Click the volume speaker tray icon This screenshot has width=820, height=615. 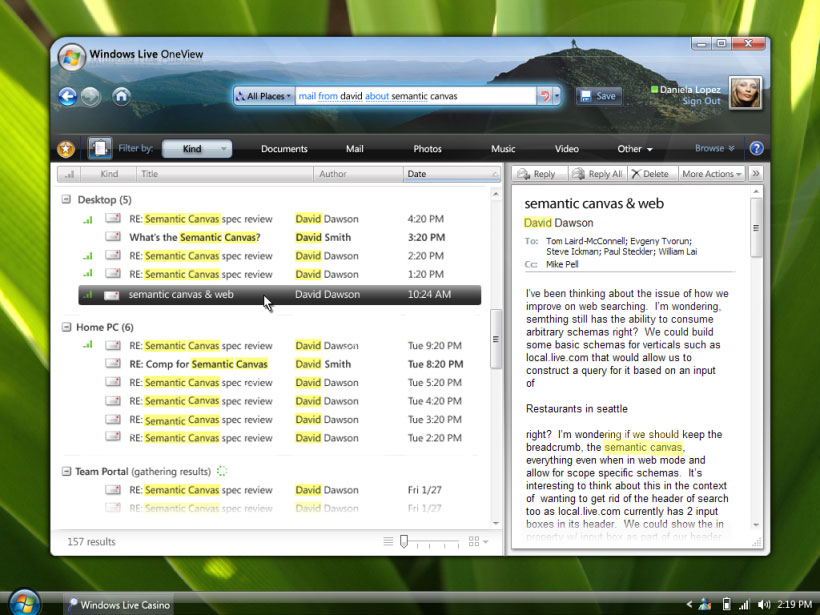tap(765, 604)
